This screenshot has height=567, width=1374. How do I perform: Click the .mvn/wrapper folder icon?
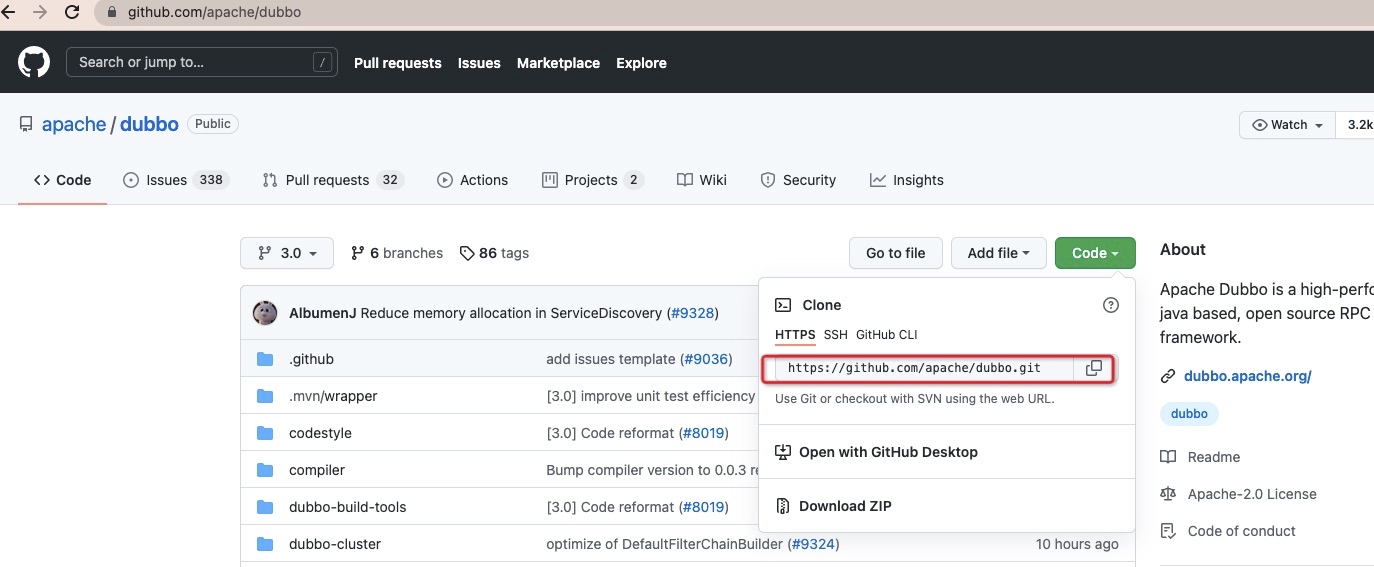265,396
